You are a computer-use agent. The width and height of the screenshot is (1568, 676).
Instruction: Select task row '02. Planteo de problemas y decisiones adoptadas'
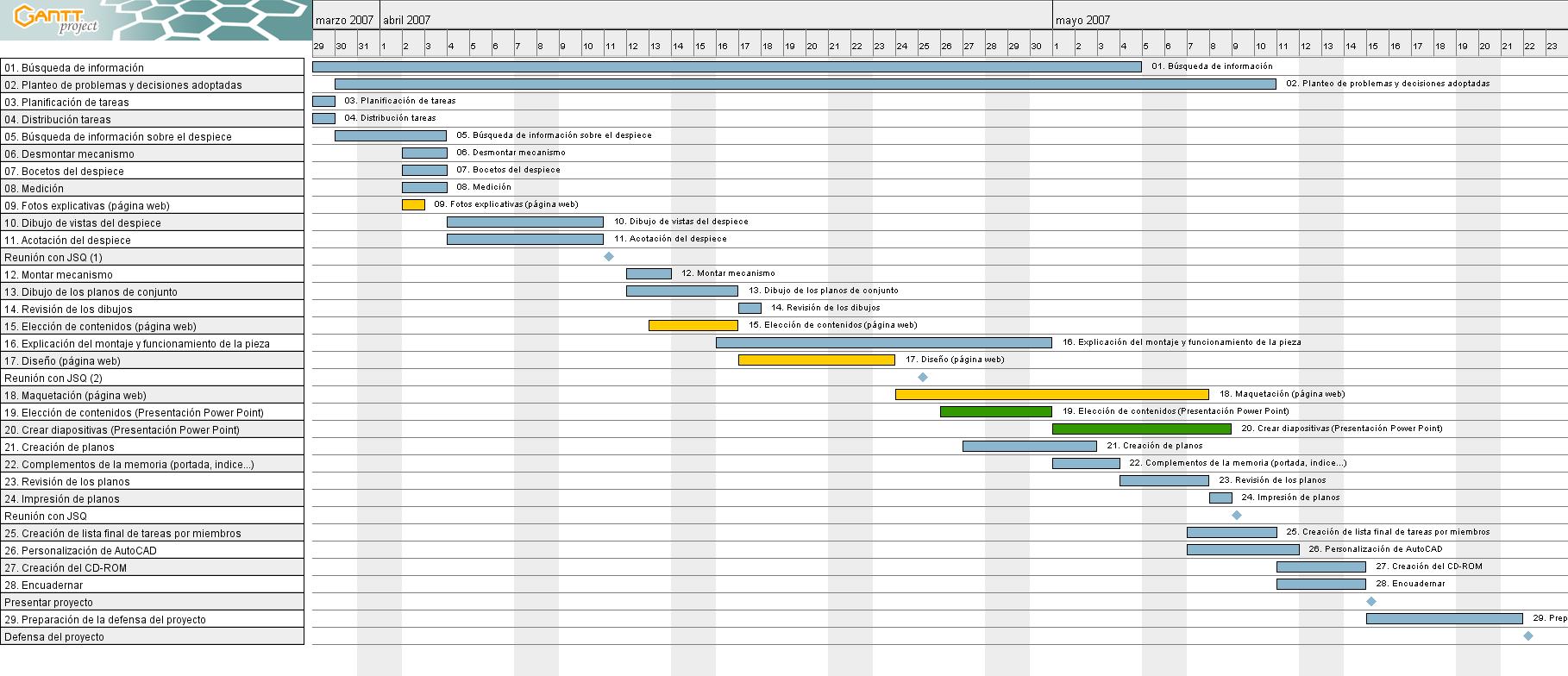152,84
